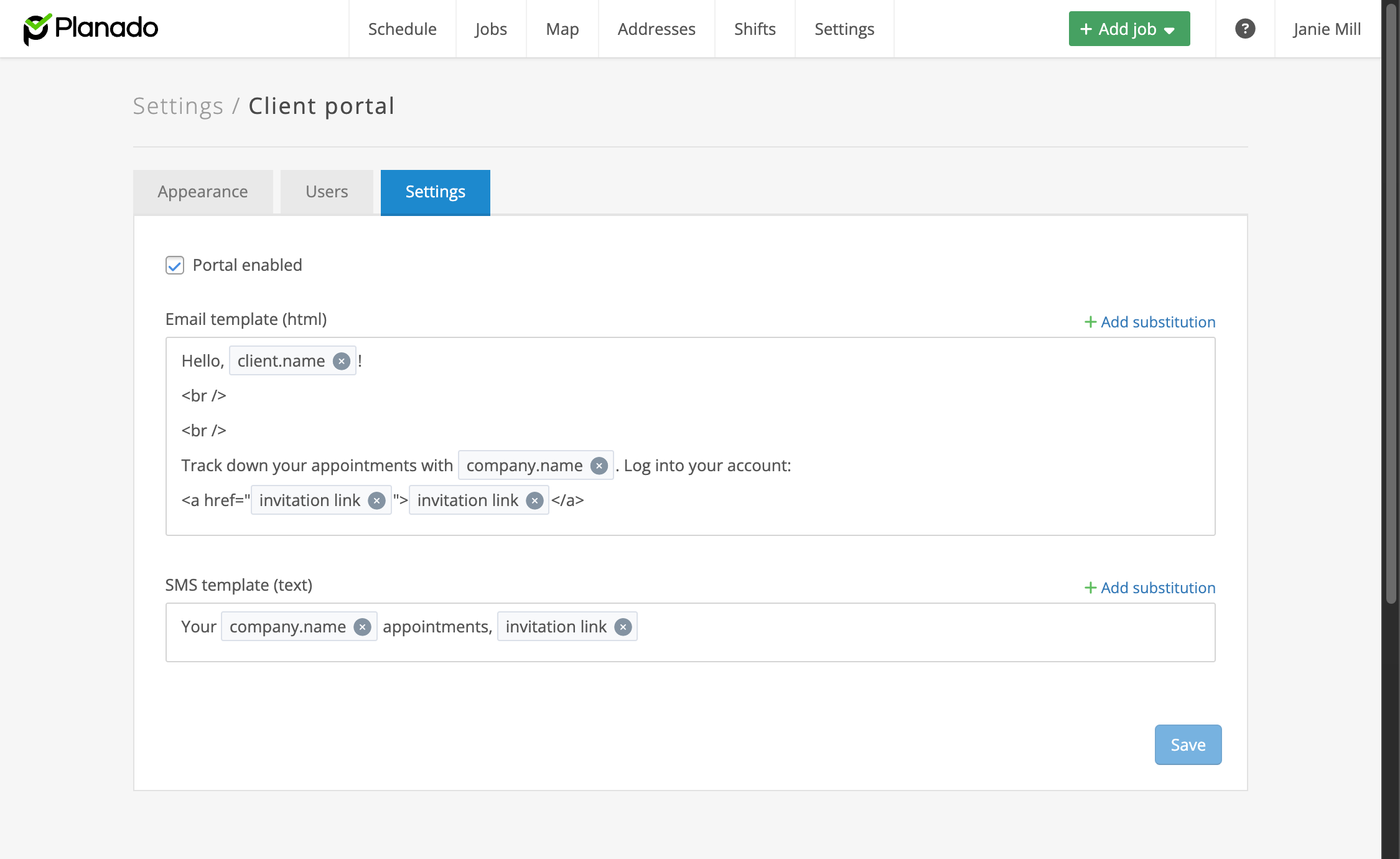Remove company.name tag in SMS template
Image resolution: width=1400 pixels, height=859 pixels.
pyautogui.click(x=362, y=627)
